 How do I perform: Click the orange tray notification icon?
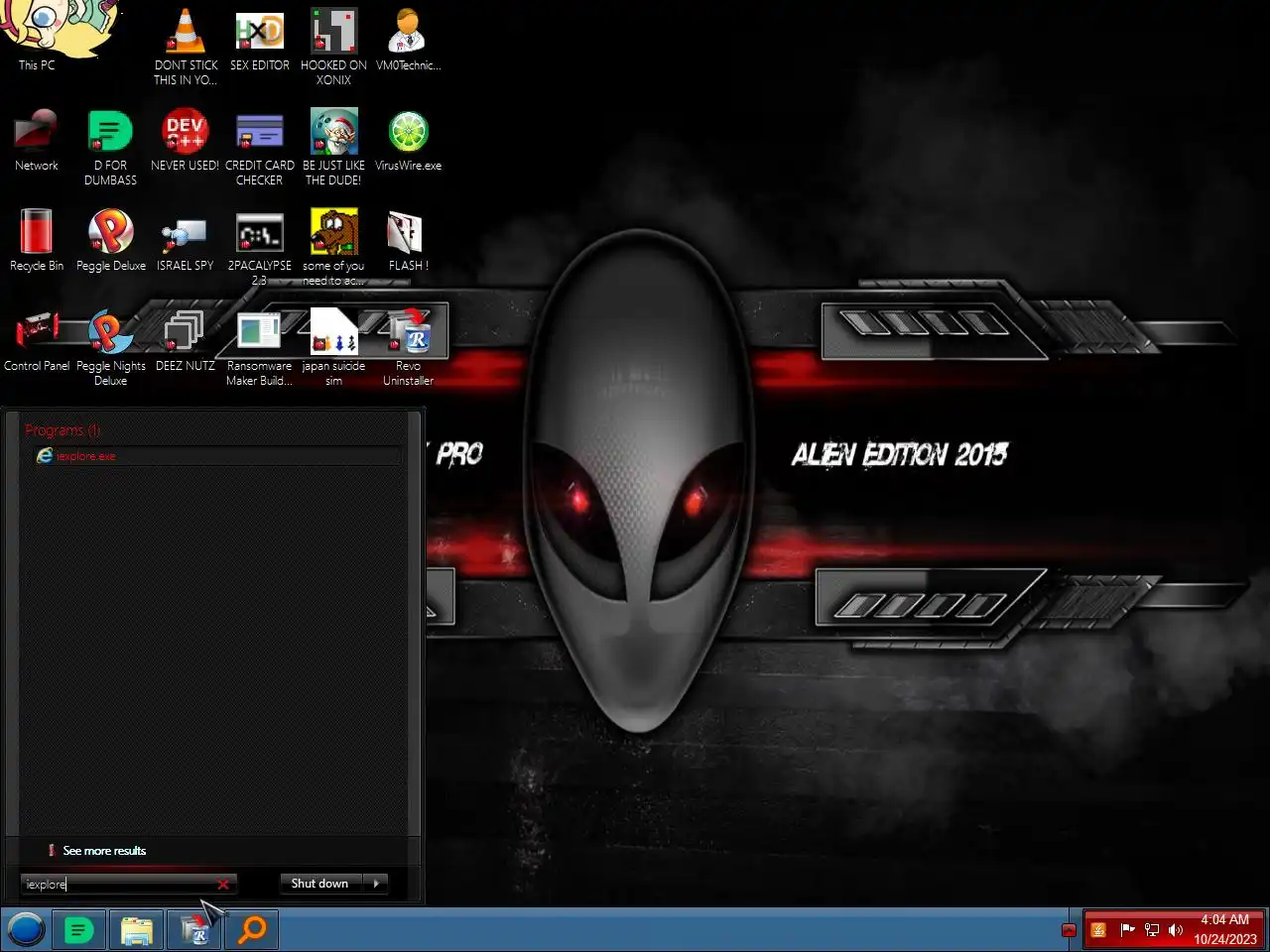tap(1098, 930)
